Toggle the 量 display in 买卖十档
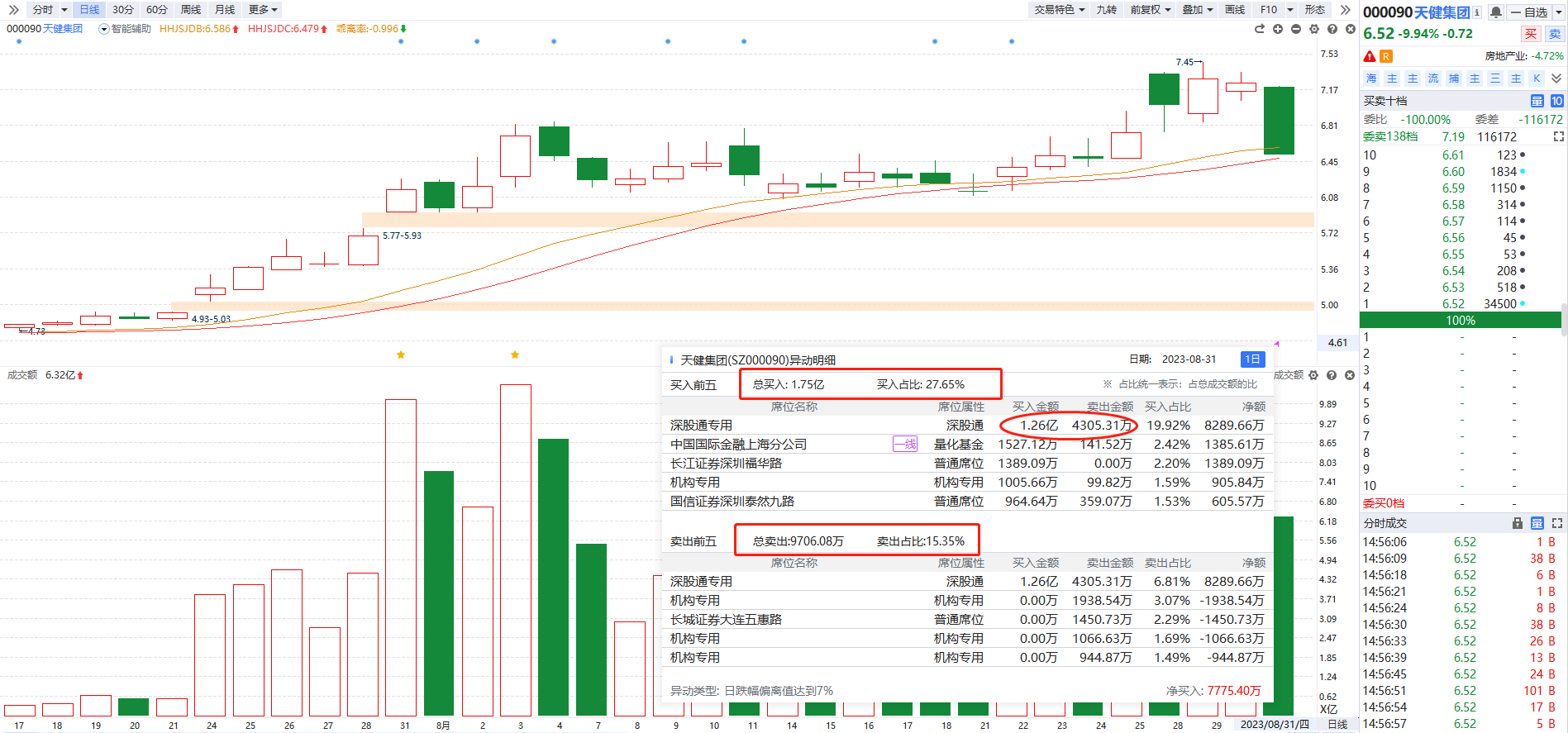Viewport: 1568px width, 733px height. point(1537,101)
